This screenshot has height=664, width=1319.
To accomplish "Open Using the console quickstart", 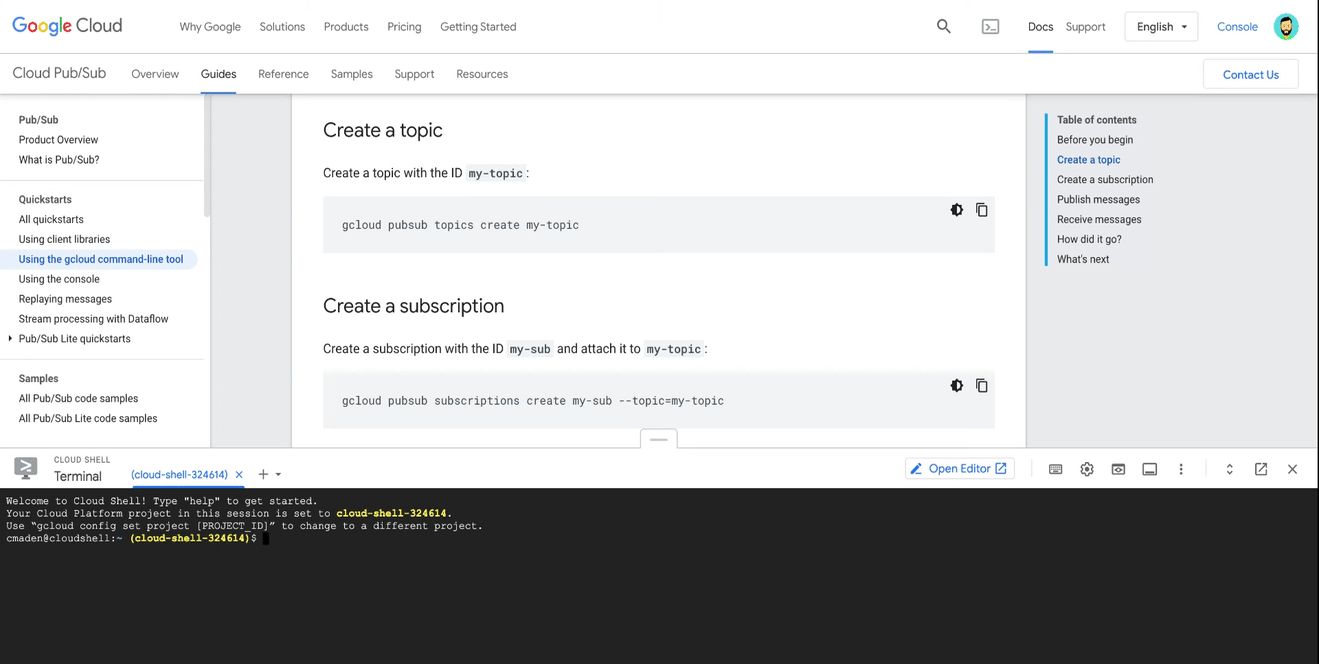I will tap(59, 279).
